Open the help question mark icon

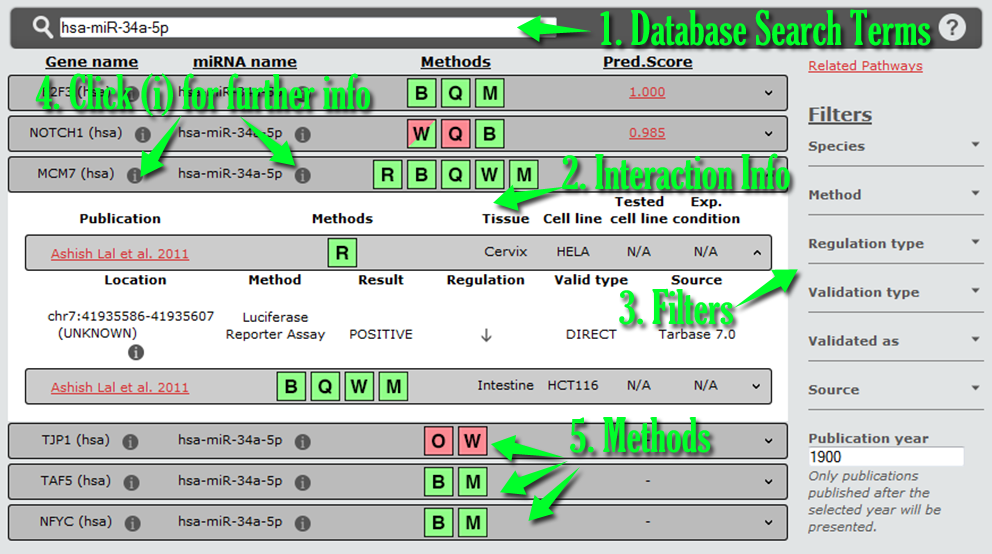[x=952, y=27]
